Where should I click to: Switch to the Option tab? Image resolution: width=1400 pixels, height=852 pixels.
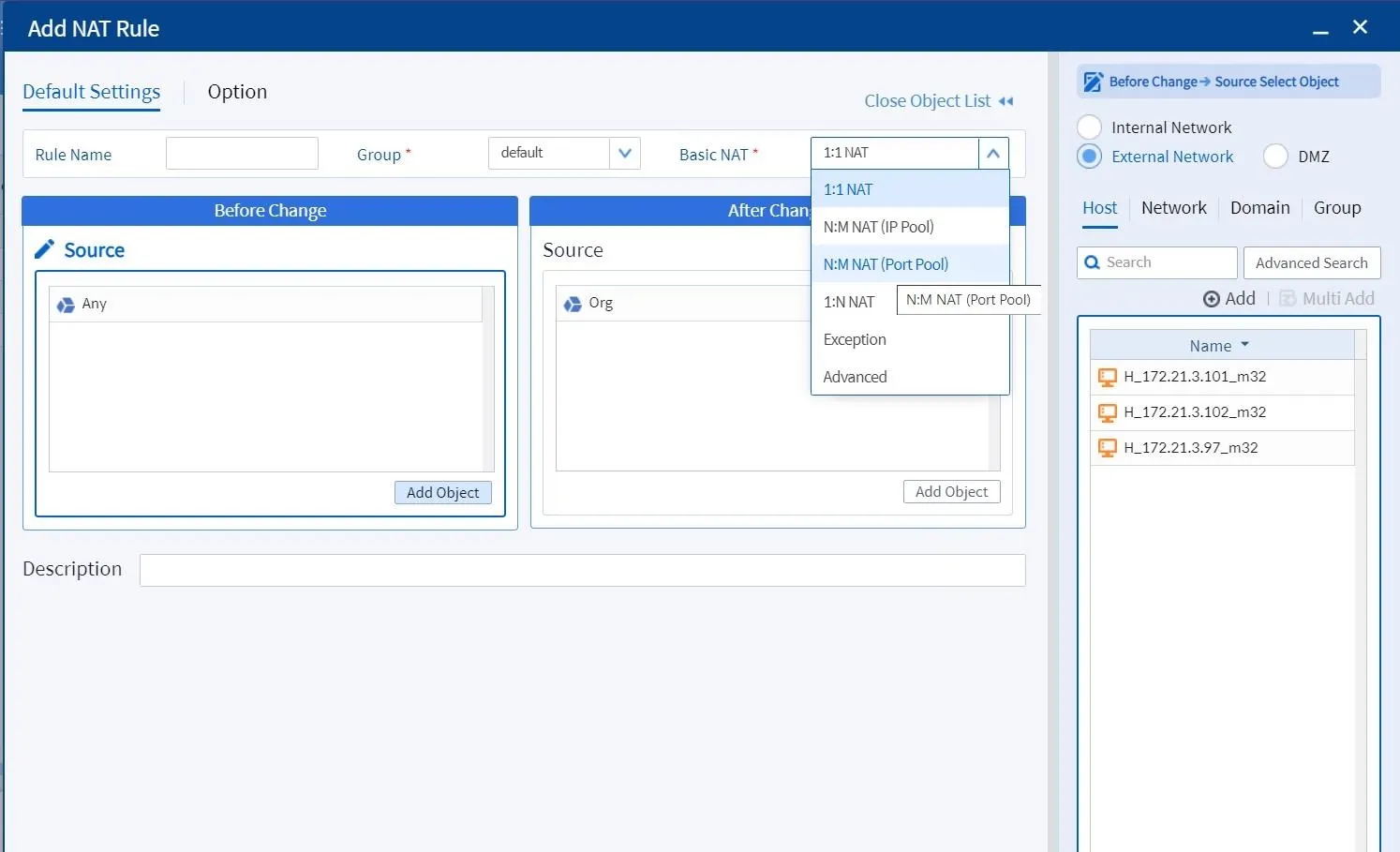pos(237,92)
